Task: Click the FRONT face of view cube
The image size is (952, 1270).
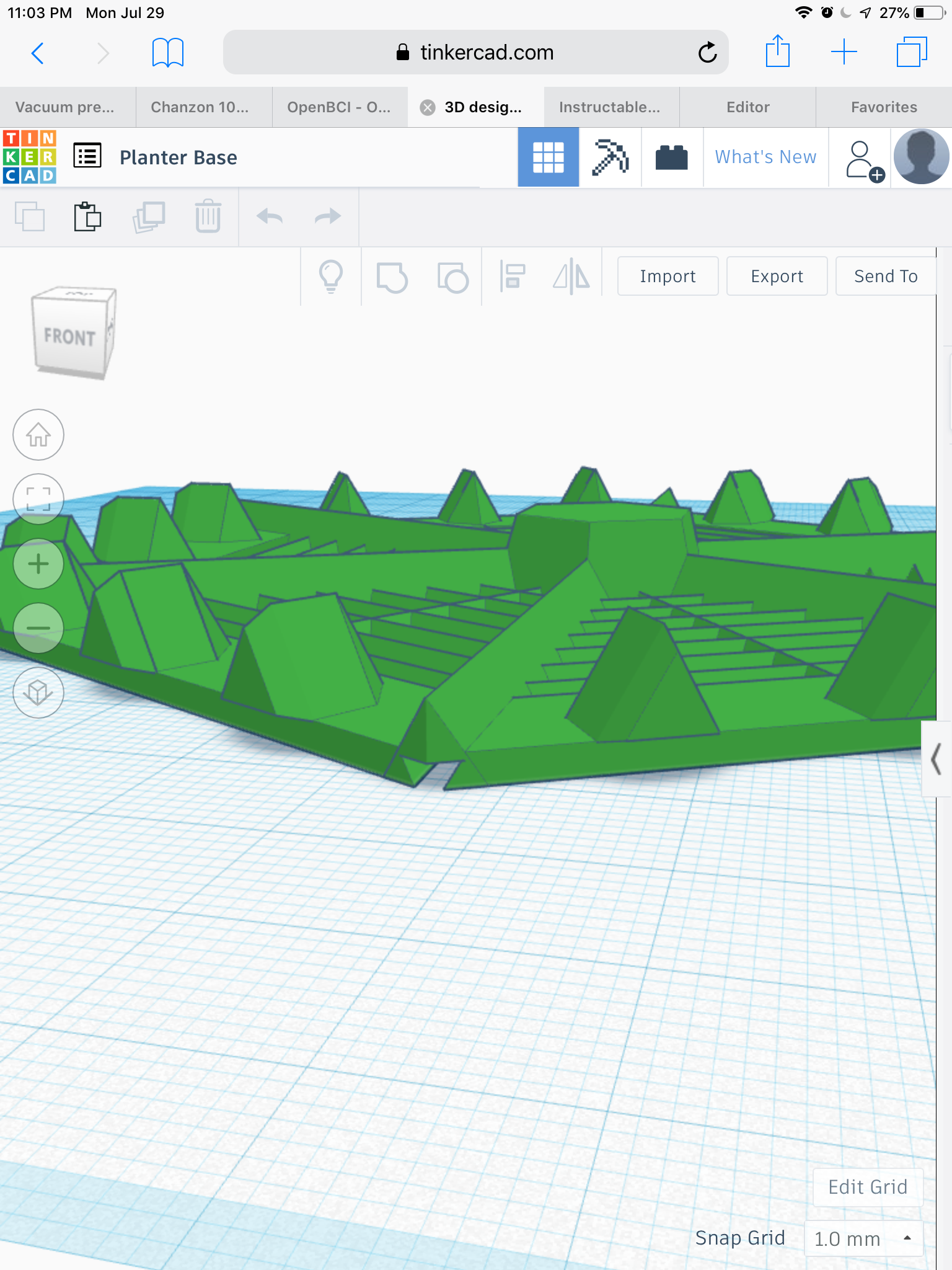Action: point(69,337)
